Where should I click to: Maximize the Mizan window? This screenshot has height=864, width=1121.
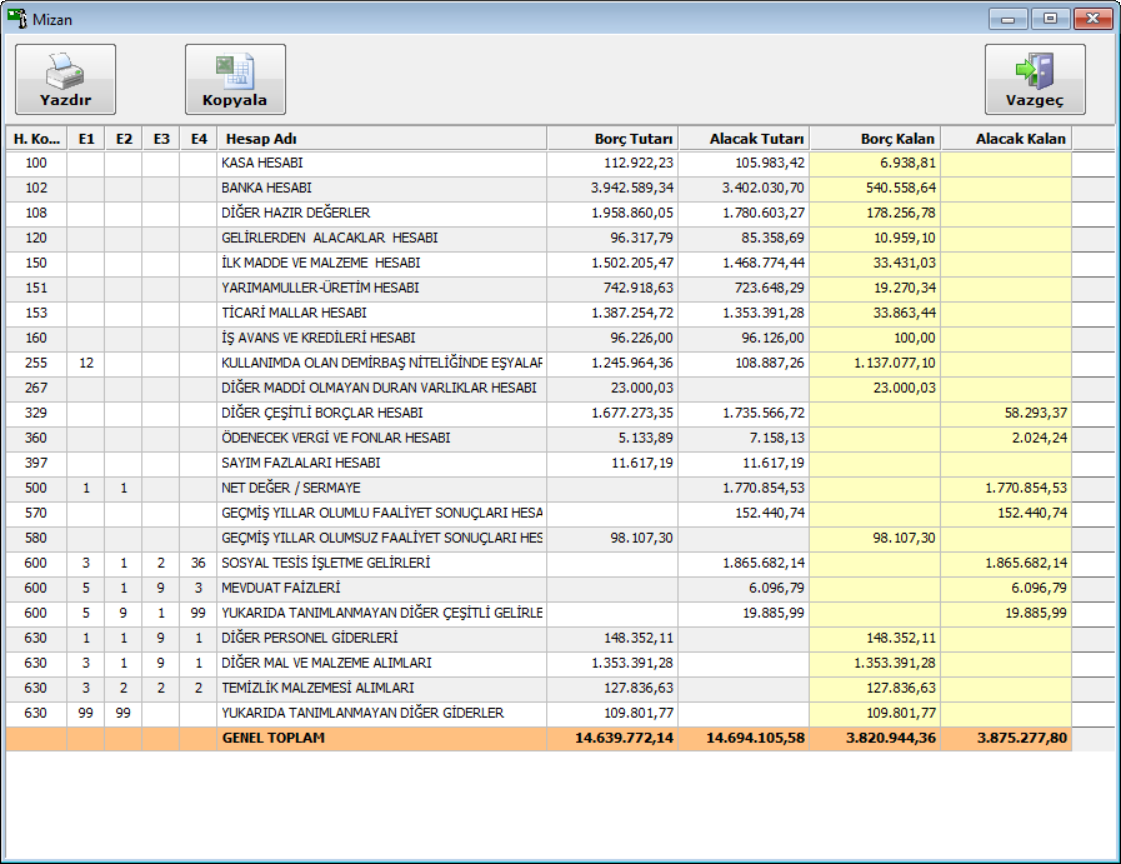pyautogui.click(x=1050, y=19)
